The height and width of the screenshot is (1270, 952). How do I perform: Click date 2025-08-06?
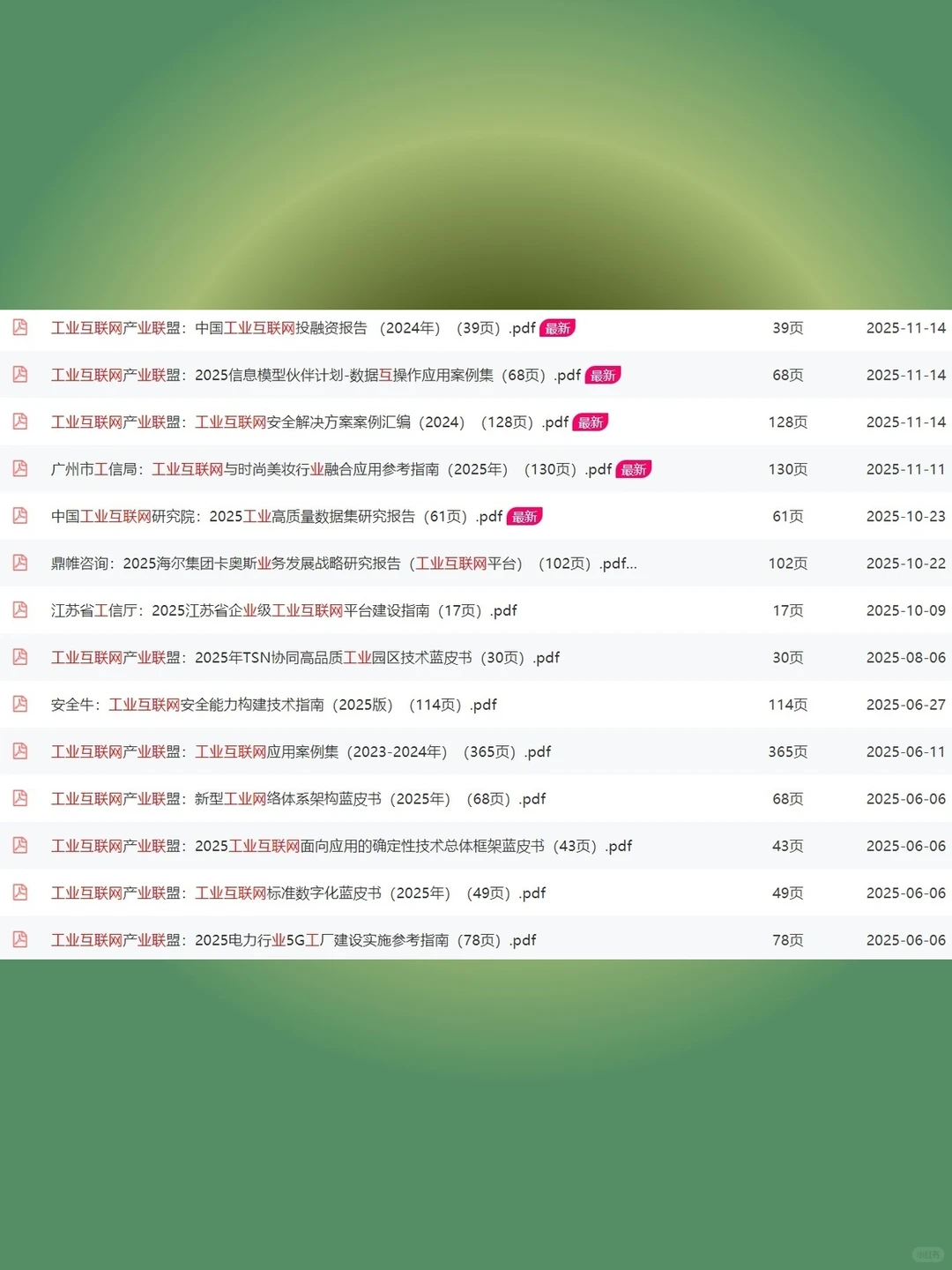(906, 658)
